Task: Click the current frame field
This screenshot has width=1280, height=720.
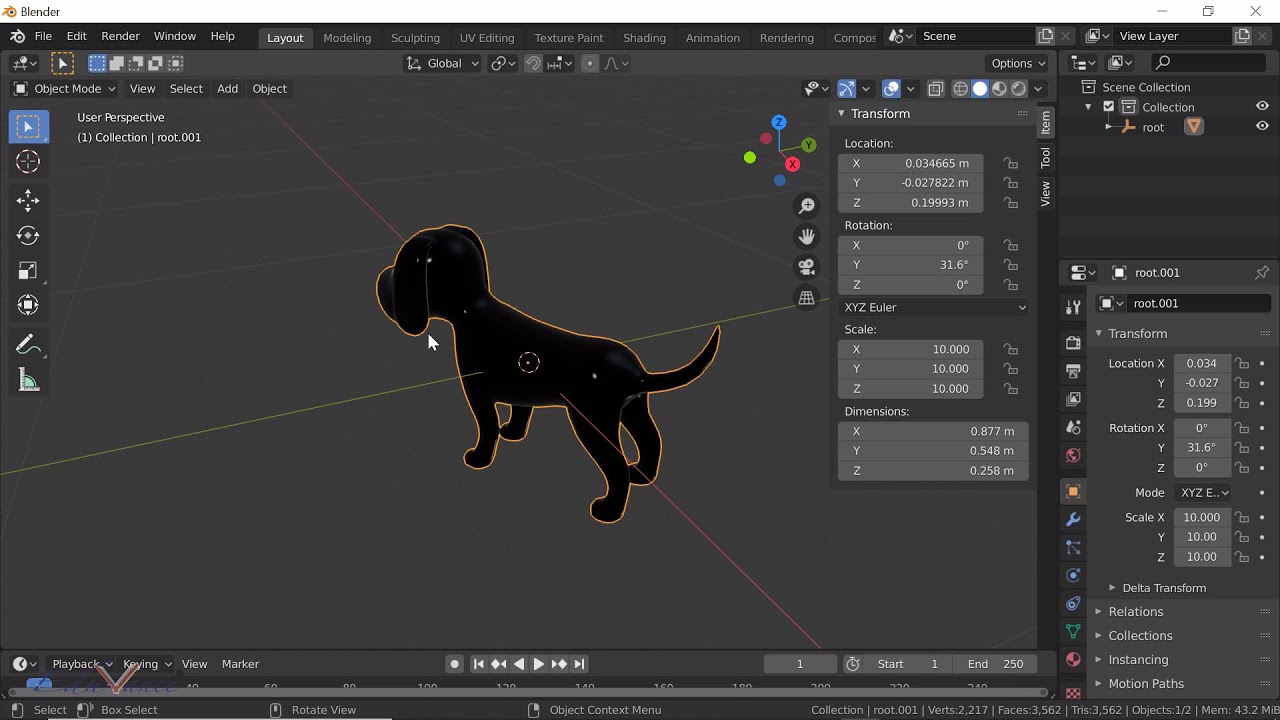Action: click(x=800, y=664)
